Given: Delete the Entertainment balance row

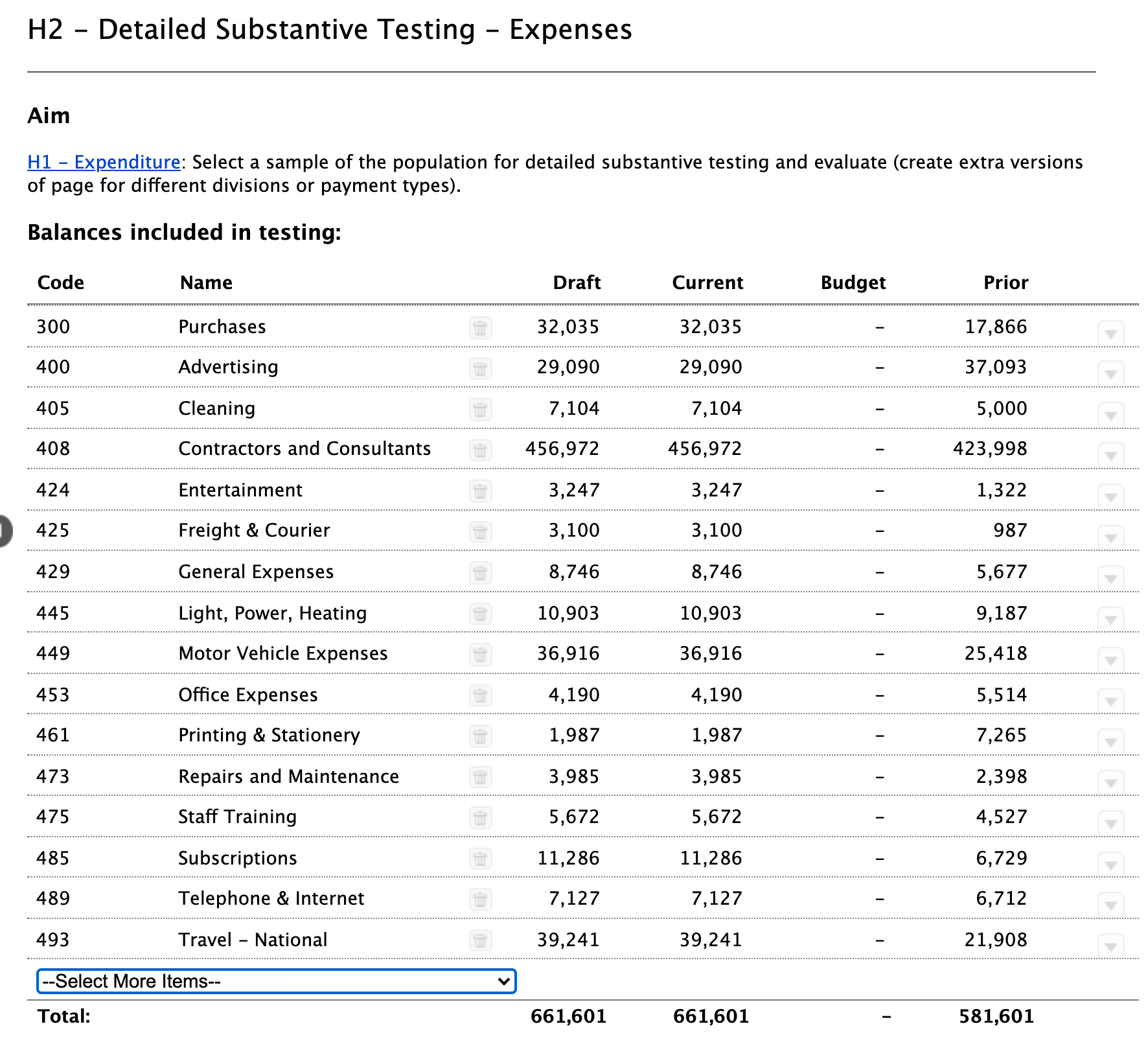Looking at the screenshot, I should (479, 492).
